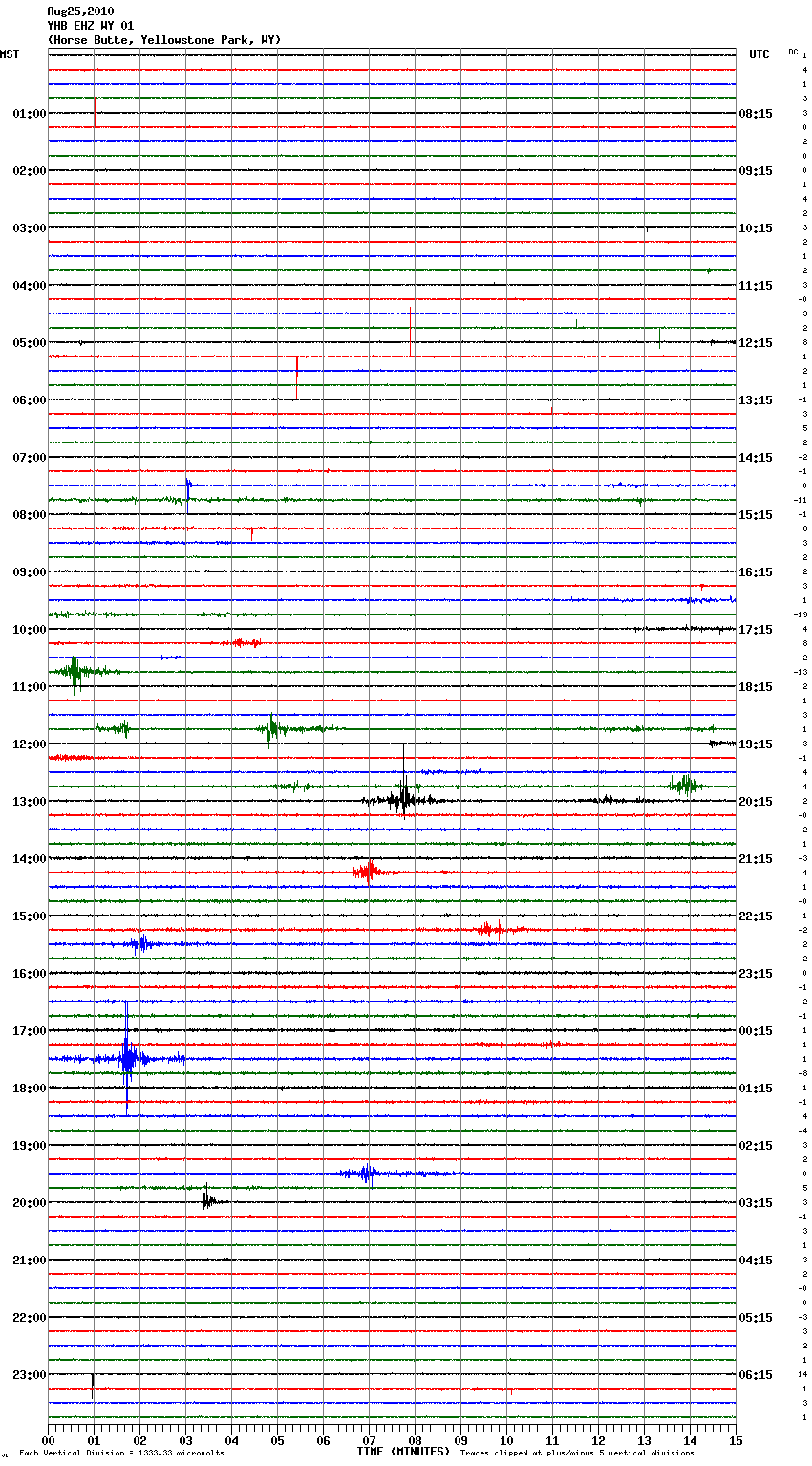The height and width of the screenshot is (1466, 812).
Task: Click the MST timezone header
Action: point(10,54)
